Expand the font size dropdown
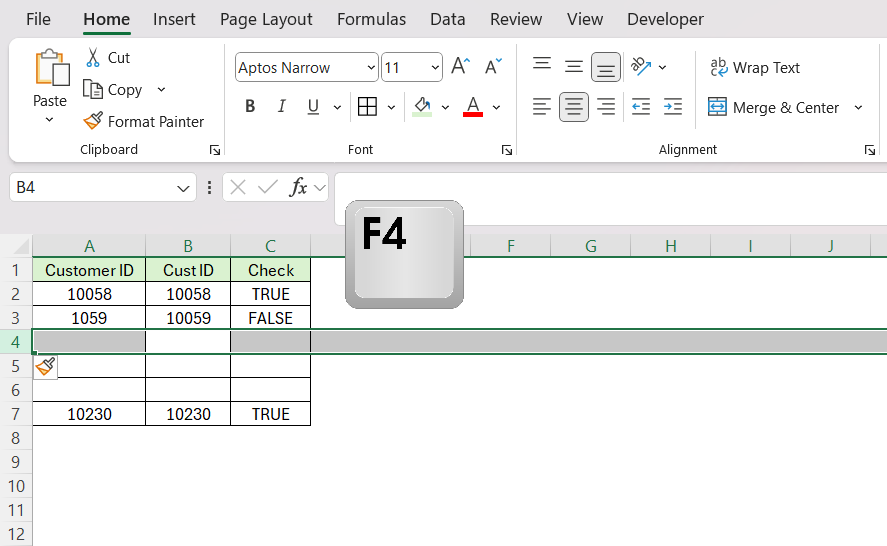This screenshot has width=887, height=546. 435,67
